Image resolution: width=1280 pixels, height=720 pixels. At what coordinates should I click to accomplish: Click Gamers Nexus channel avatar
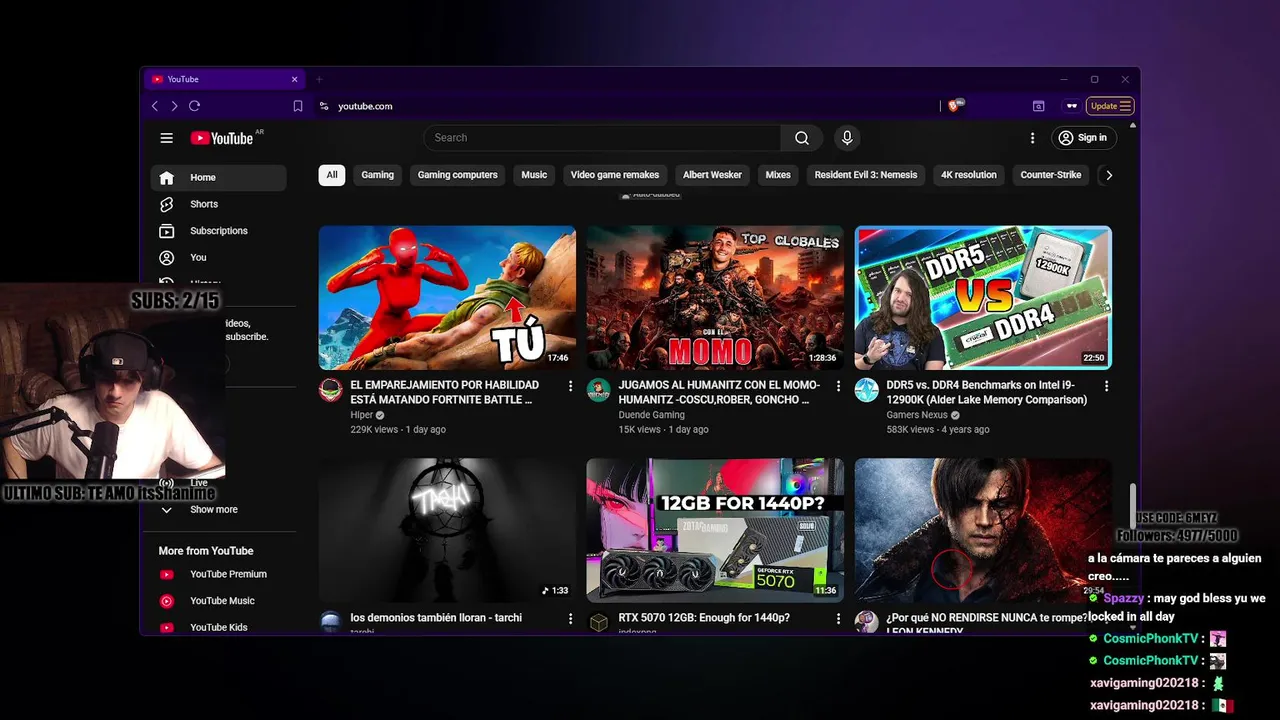click(867, 390)
